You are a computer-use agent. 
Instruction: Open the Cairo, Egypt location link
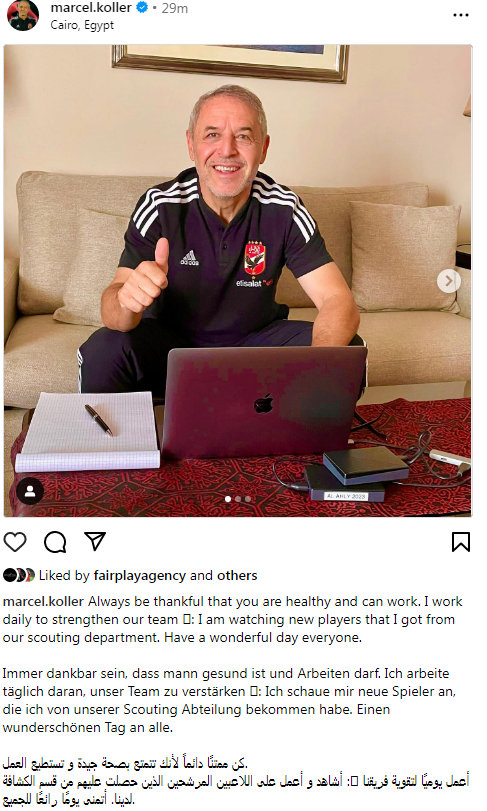tap(82, 25)
